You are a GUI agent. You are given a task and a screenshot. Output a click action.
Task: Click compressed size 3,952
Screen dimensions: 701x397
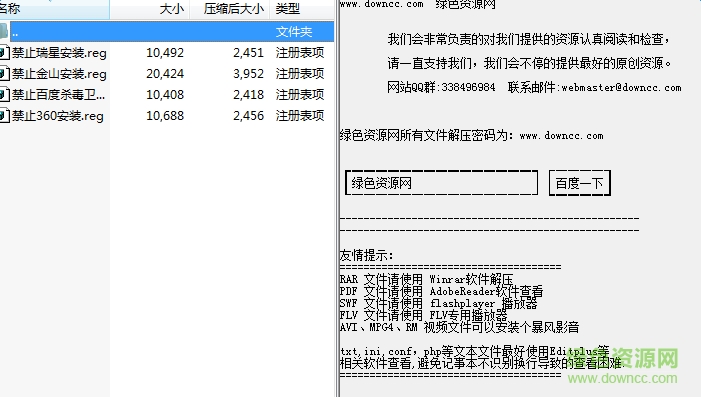coord(249,74)
